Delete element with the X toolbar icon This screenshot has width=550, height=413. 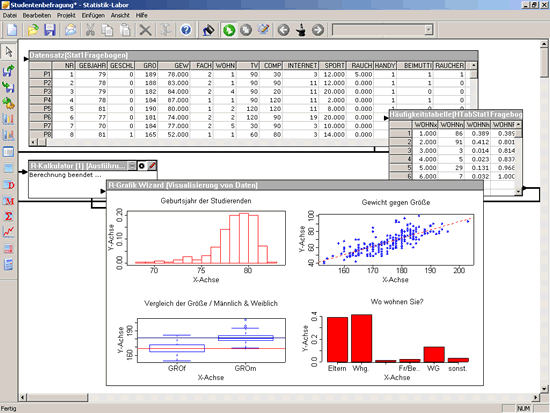pyautogui.click(x=145, y=30)
